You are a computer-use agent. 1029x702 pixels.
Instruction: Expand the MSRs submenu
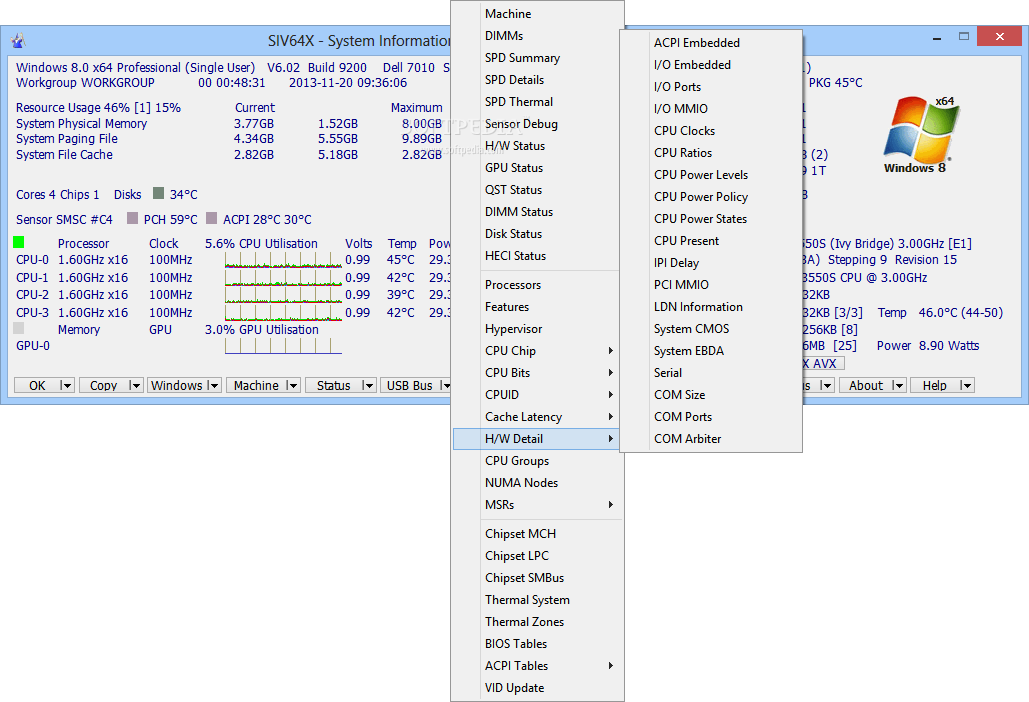click(537, 505)
